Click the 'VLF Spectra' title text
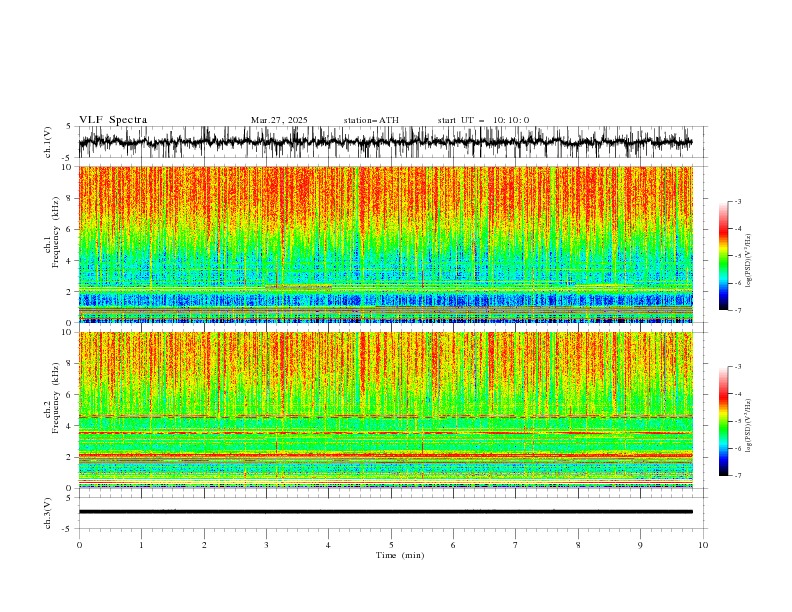The height and width of the screenshot is (612, 792). click(x=113, y=120)
